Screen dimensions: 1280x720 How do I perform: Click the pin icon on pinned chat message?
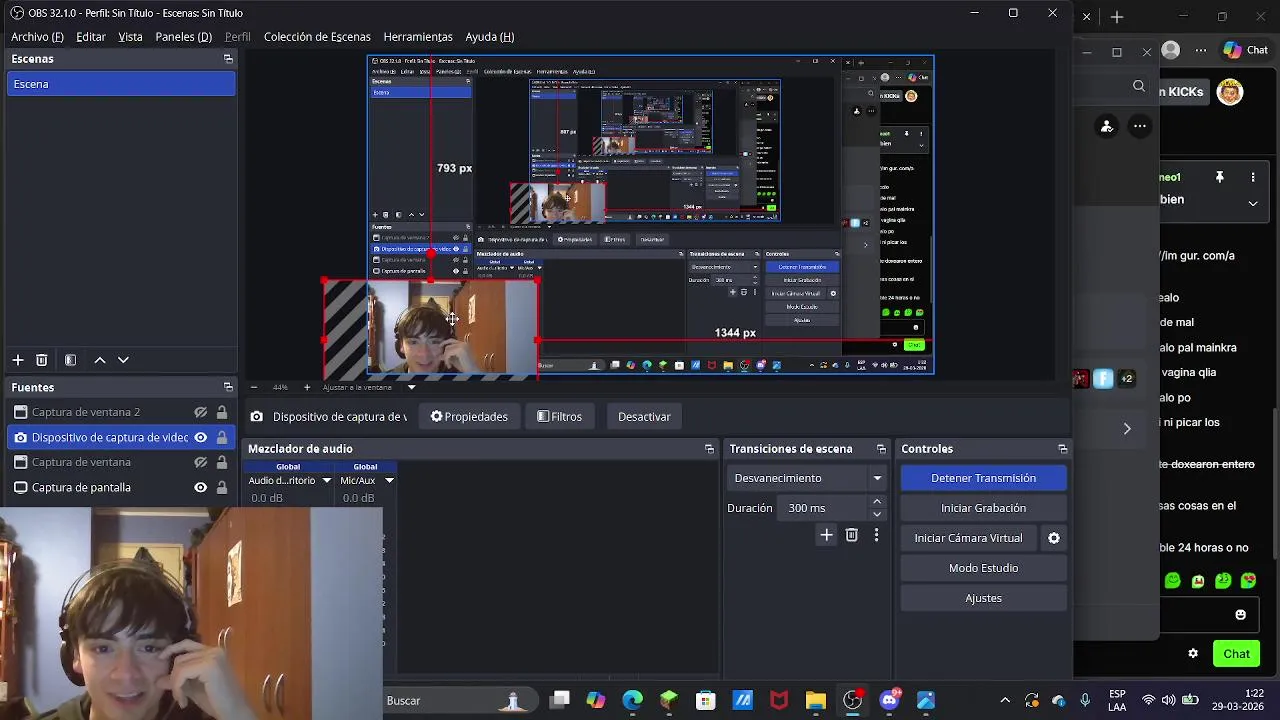click(x=1219, y=177)
